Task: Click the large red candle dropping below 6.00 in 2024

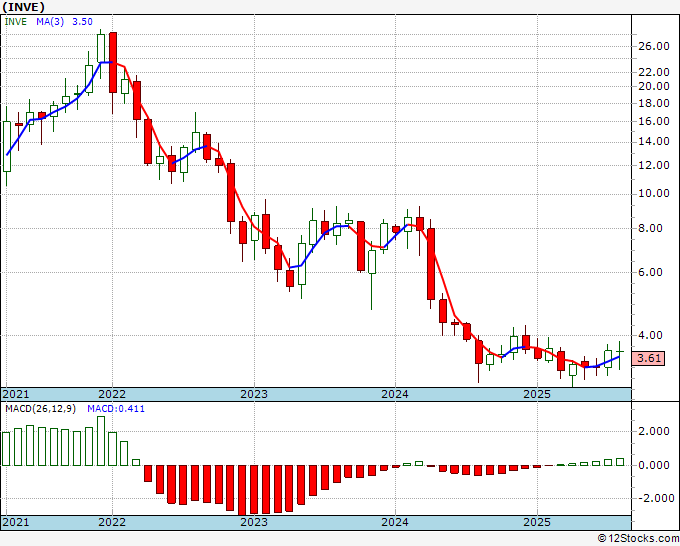Action: pos(431,264)
